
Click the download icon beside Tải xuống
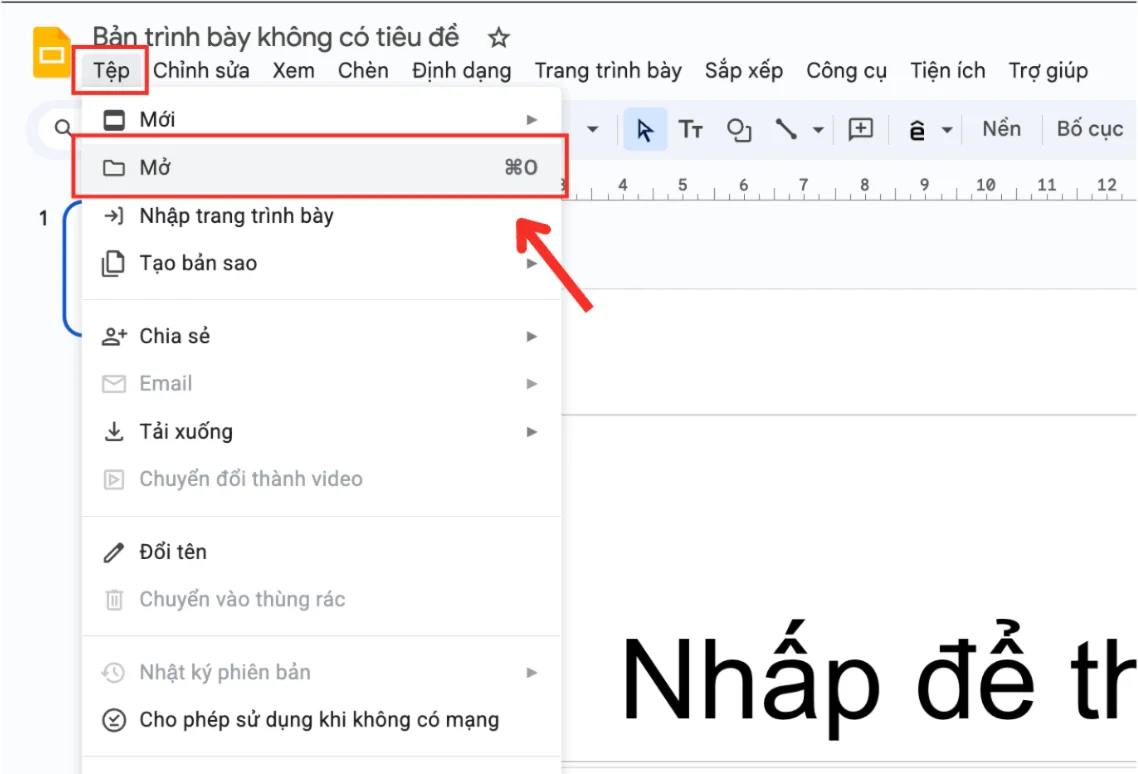tap(114, 431)
